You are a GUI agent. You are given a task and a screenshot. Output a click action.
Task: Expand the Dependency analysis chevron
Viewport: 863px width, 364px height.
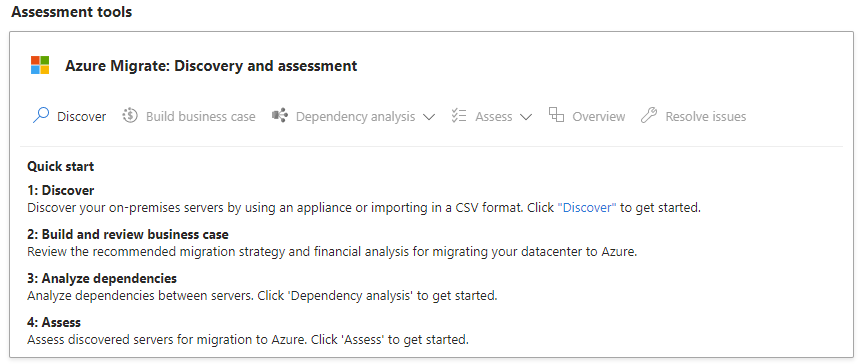coord(429,117)
